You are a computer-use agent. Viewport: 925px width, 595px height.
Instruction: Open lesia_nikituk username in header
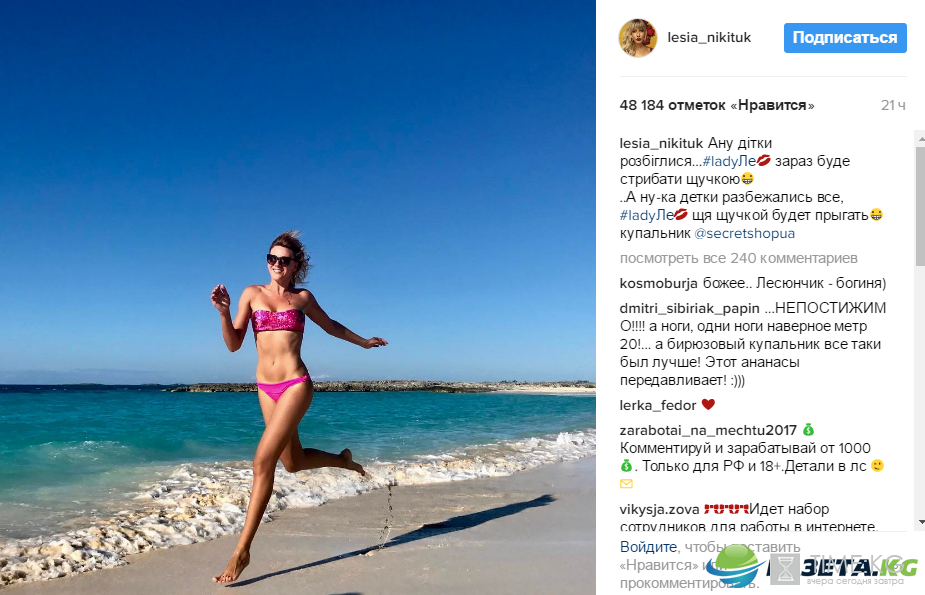pyautogui.click(x=709, y=38)
